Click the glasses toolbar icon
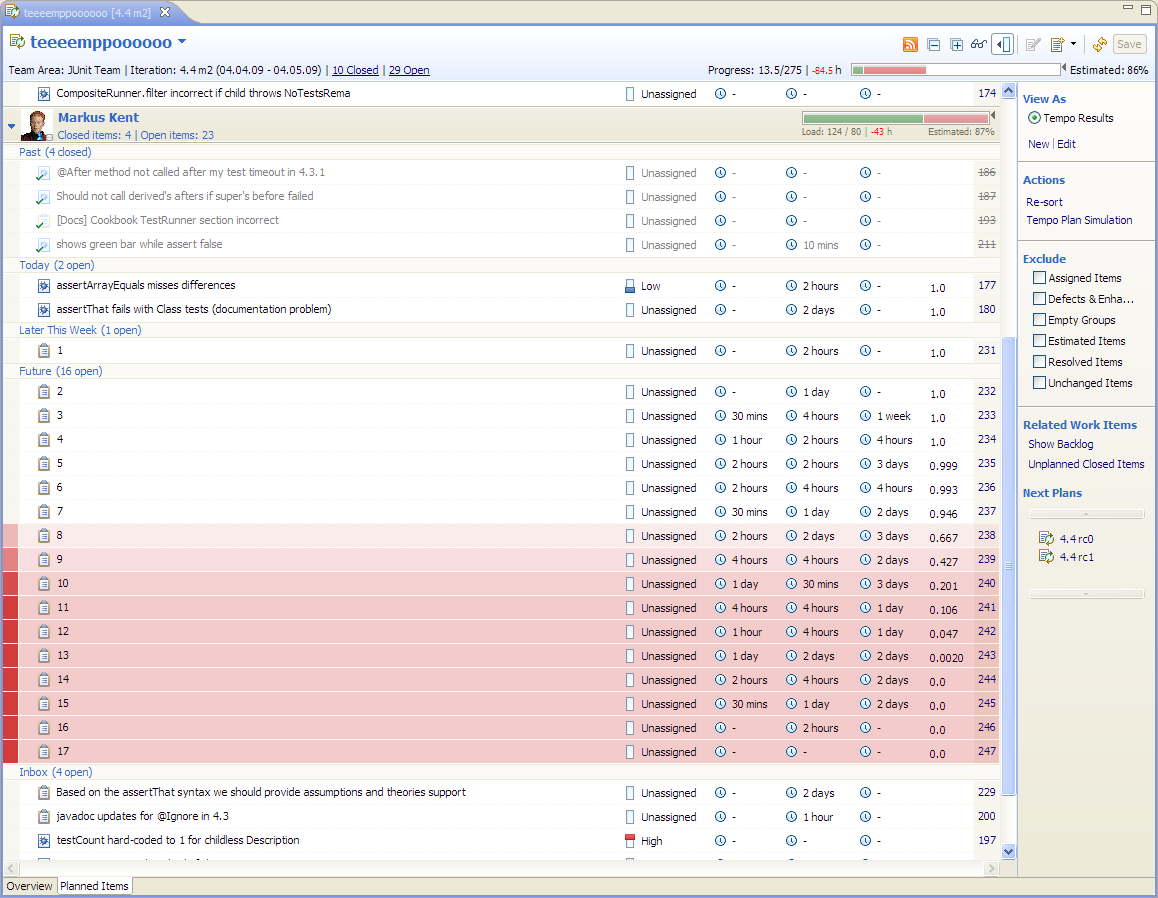The image size is (1158, 898). pyautogui.click(x=979, y=44)
